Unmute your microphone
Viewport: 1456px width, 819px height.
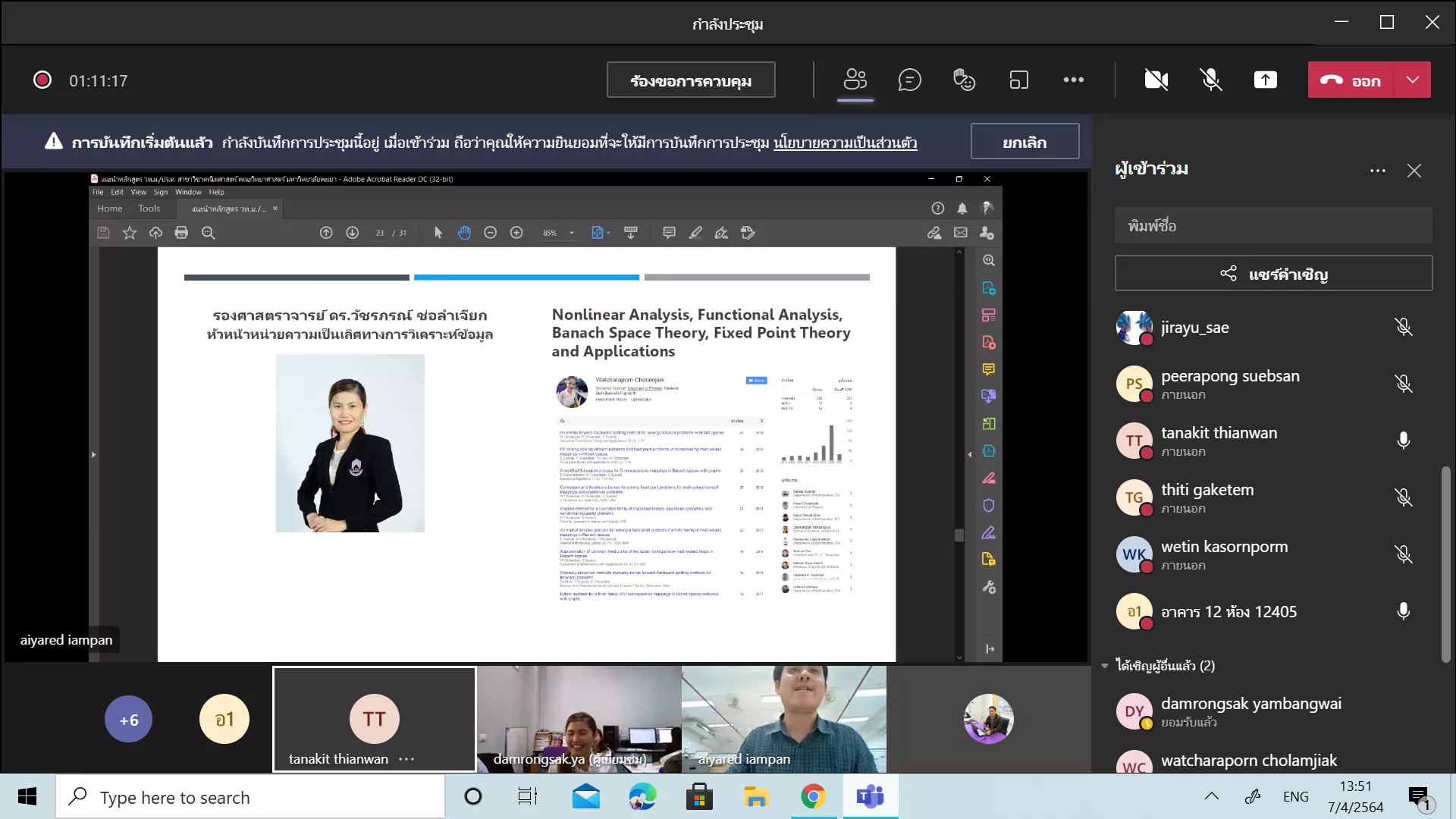pyautogui.click(x=1210, y=80)
